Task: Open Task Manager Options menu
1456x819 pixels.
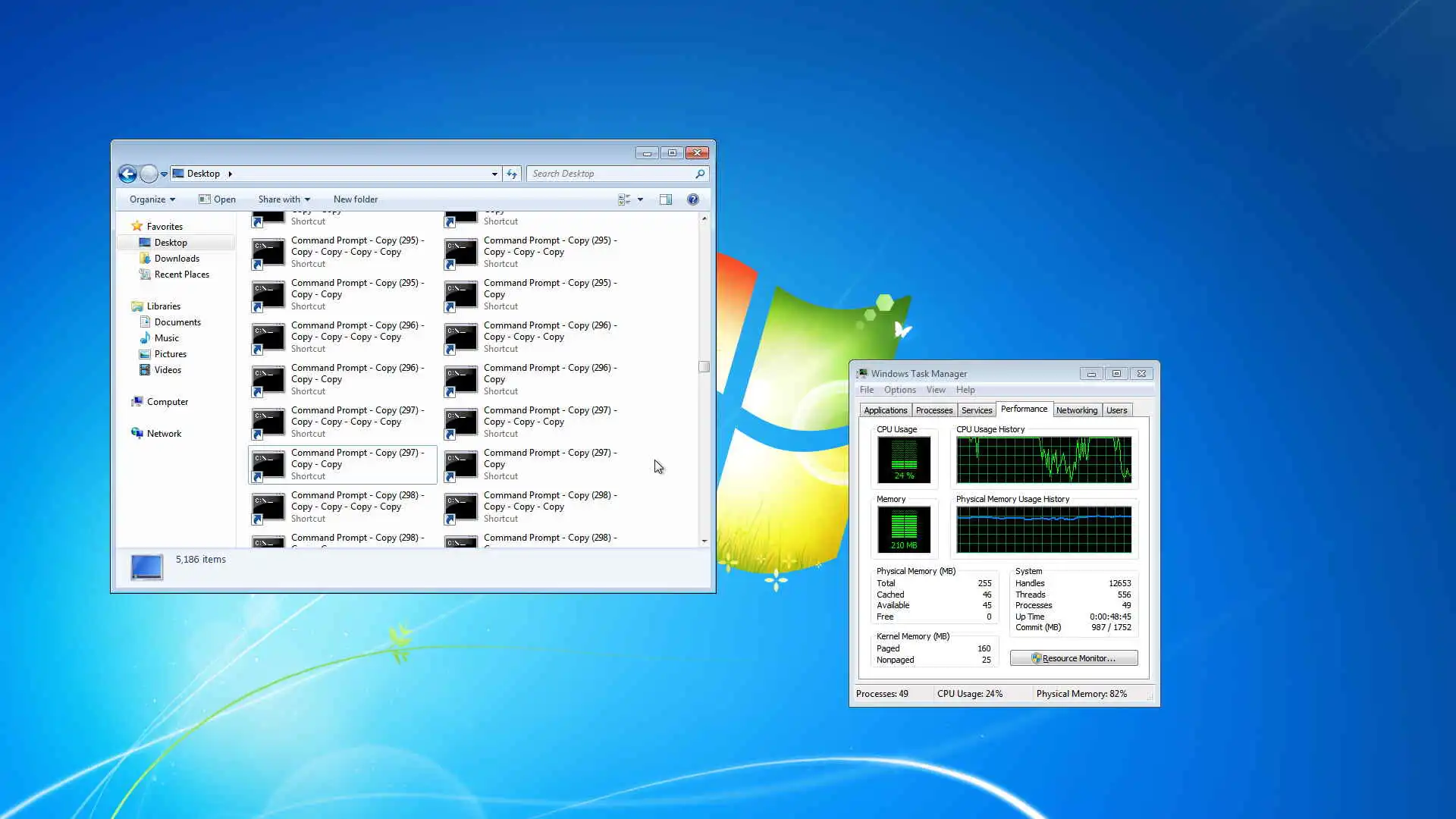Action: (899, 390)
